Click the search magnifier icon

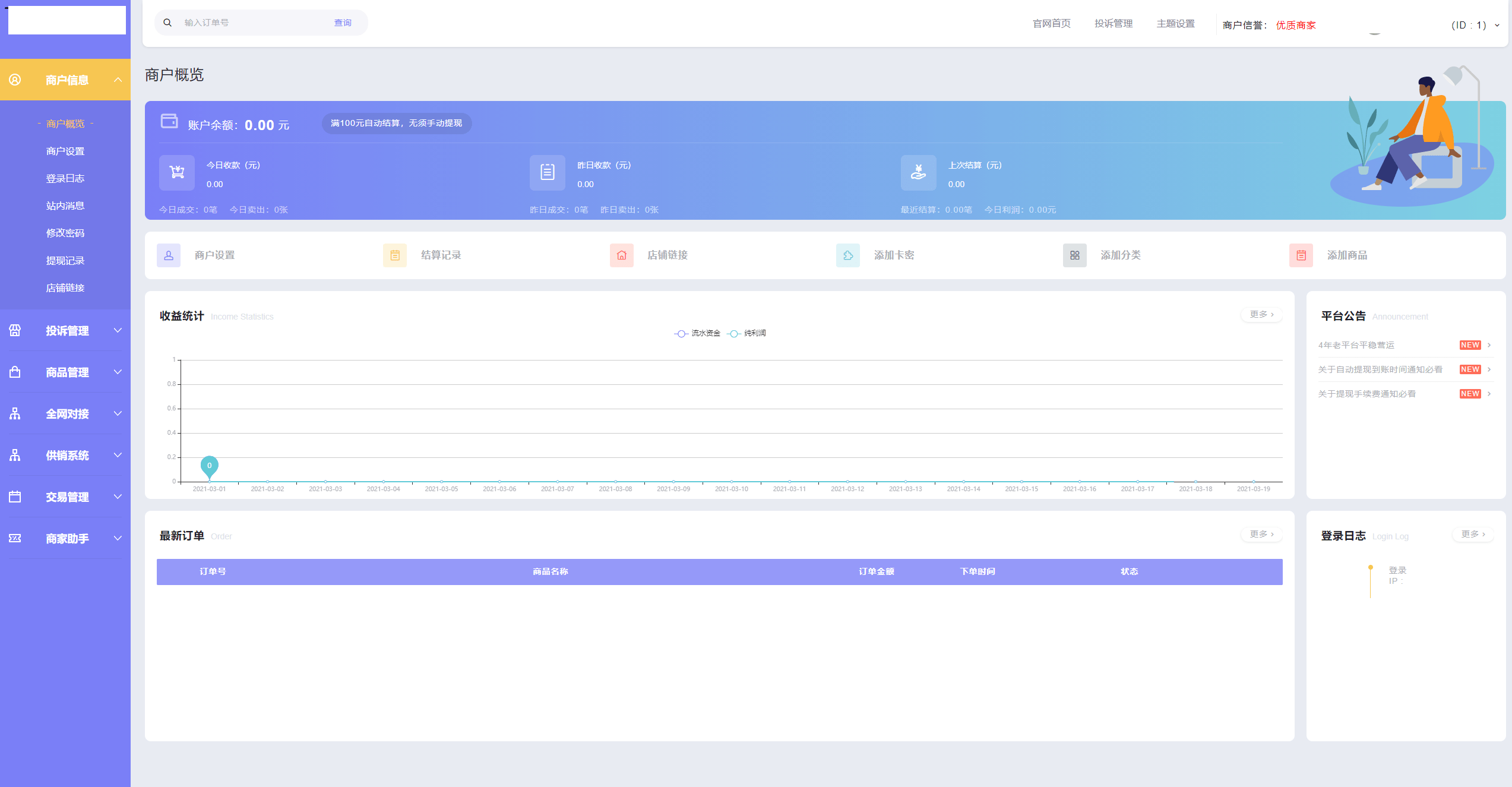167,23
